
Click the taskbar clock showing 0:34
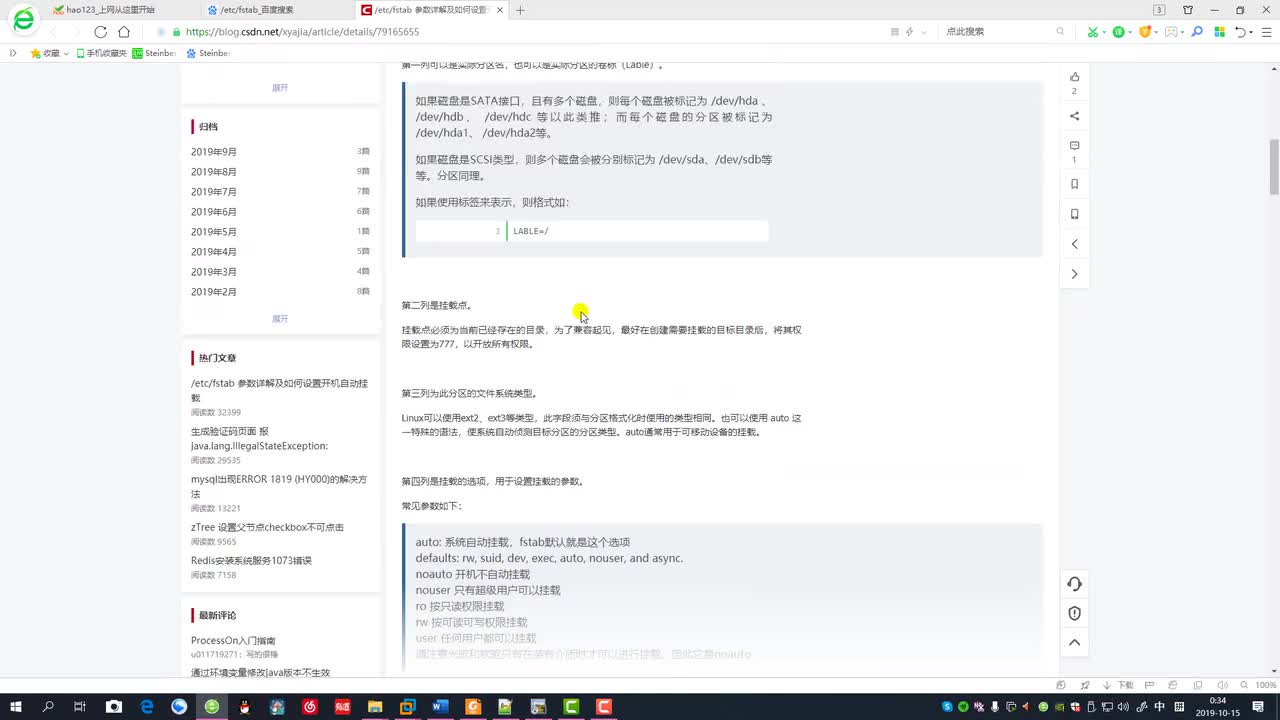[x=1218, y=707]
